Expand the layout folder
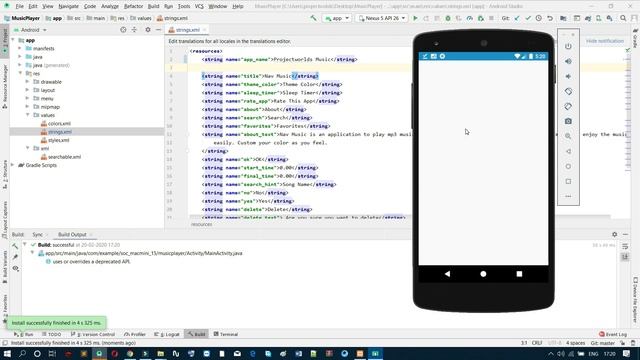The height and width of the screenshot is (360, 640). (27, 90)
